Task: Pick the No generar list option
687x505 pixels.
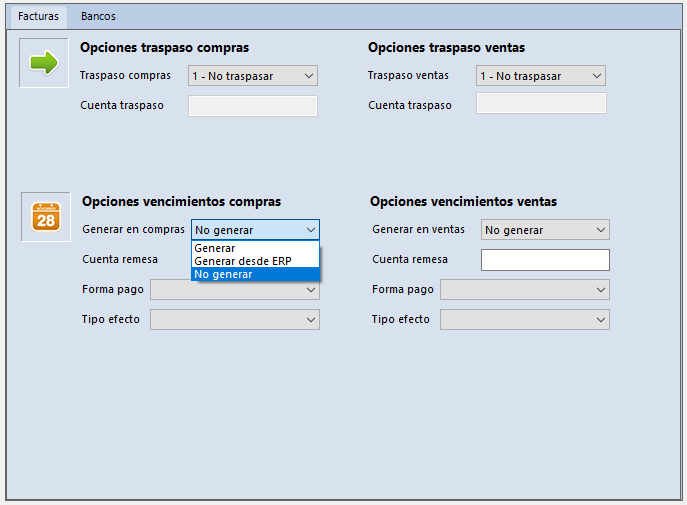Action: [255, 274]
